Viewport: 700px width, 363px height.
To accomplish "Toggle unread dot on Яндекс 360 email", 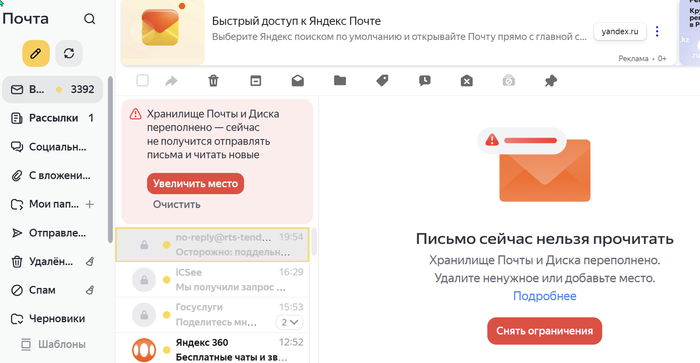I will (x=167, y=350).
